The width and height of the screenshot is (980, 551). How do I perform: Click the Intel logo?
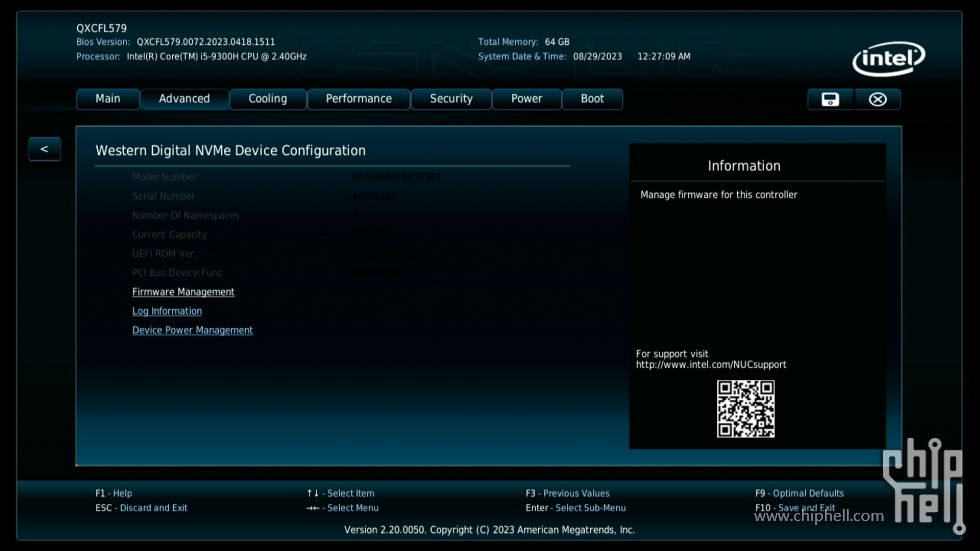[x=889, y=59]
